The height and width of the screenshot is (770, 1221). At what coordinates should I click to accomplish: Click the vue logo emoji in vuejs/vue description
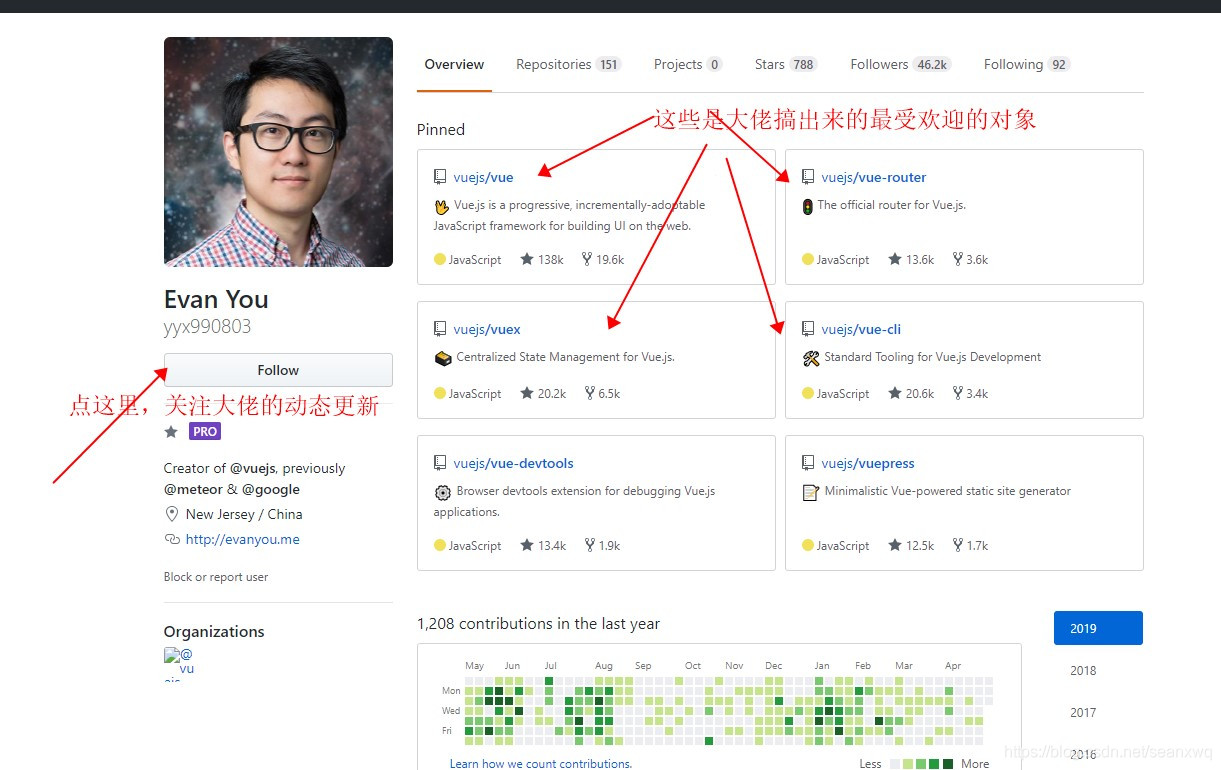tap(441, 207)
